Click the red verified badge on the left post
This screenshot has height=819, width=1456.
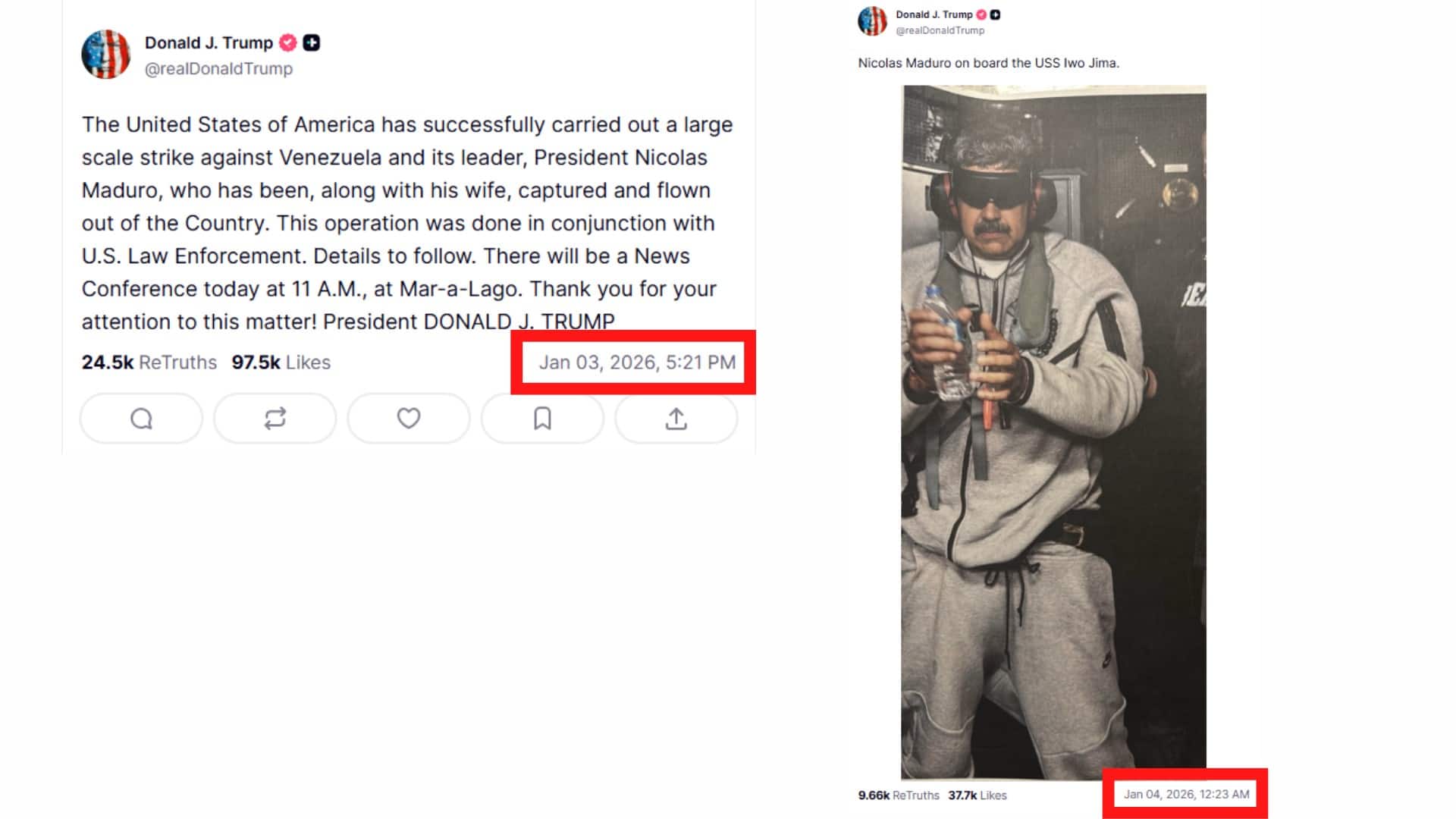[x=288, y=42]
